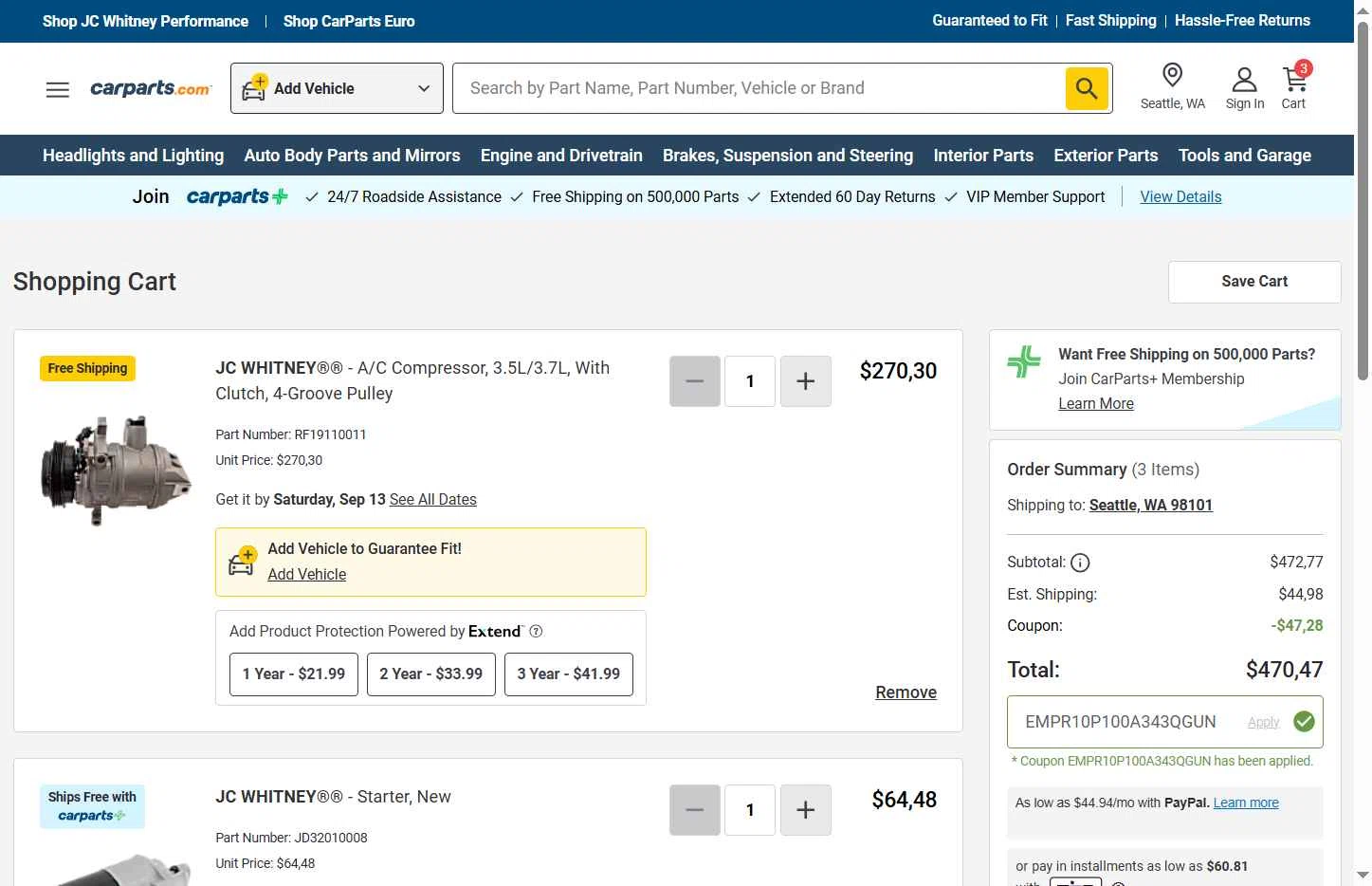This screenshot has height=886, width=1372.
Task: Click the Starter quantity field
Action: click(750, 810)
